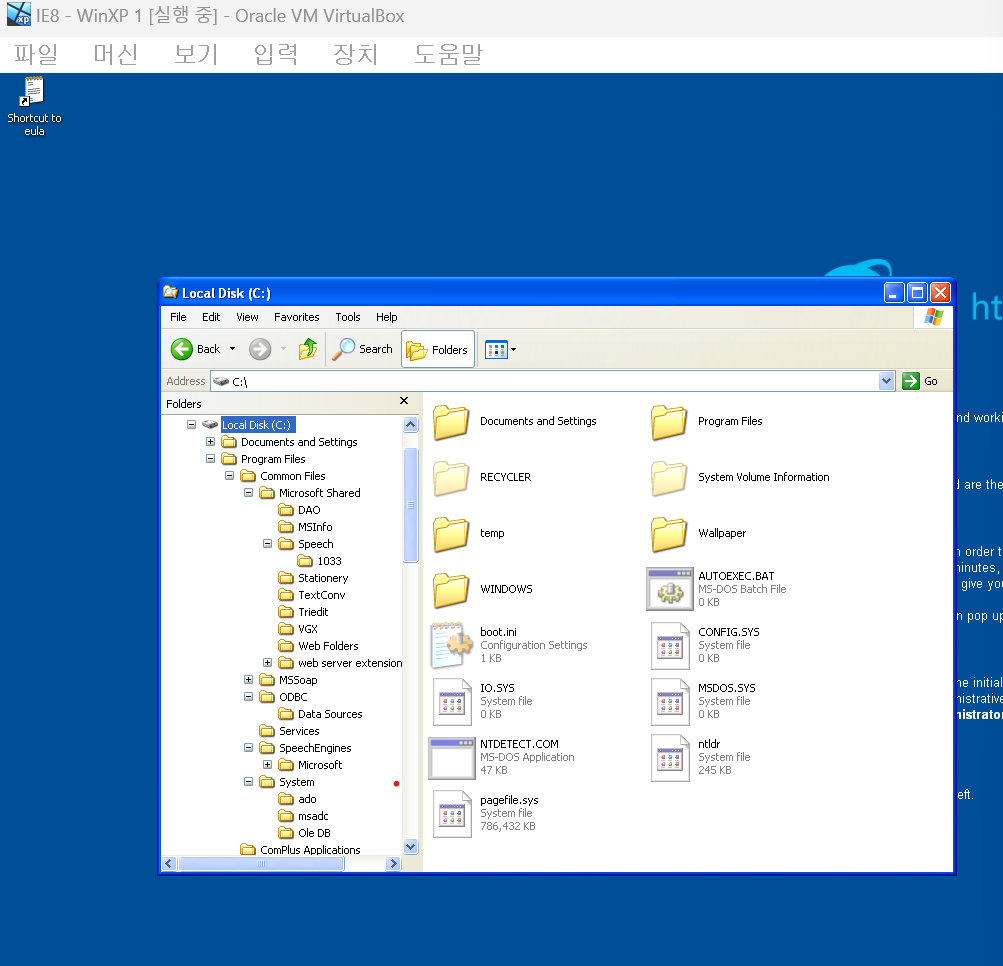Select CONFIG.SYS system file icon

coord(670,645)
